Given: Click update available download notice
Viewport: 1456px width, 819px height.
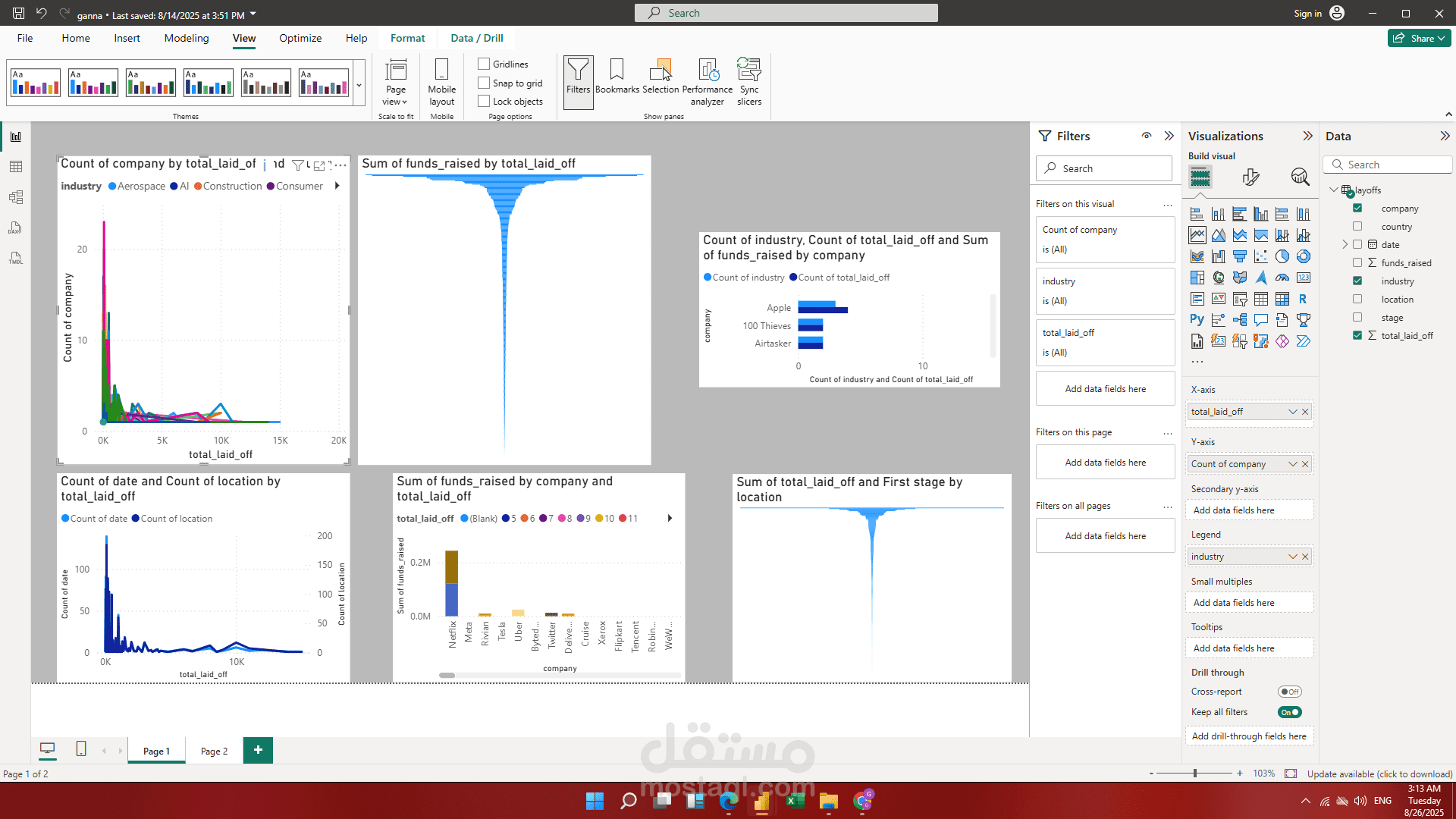Looking at the screenshot, I should coord(1379,773).
